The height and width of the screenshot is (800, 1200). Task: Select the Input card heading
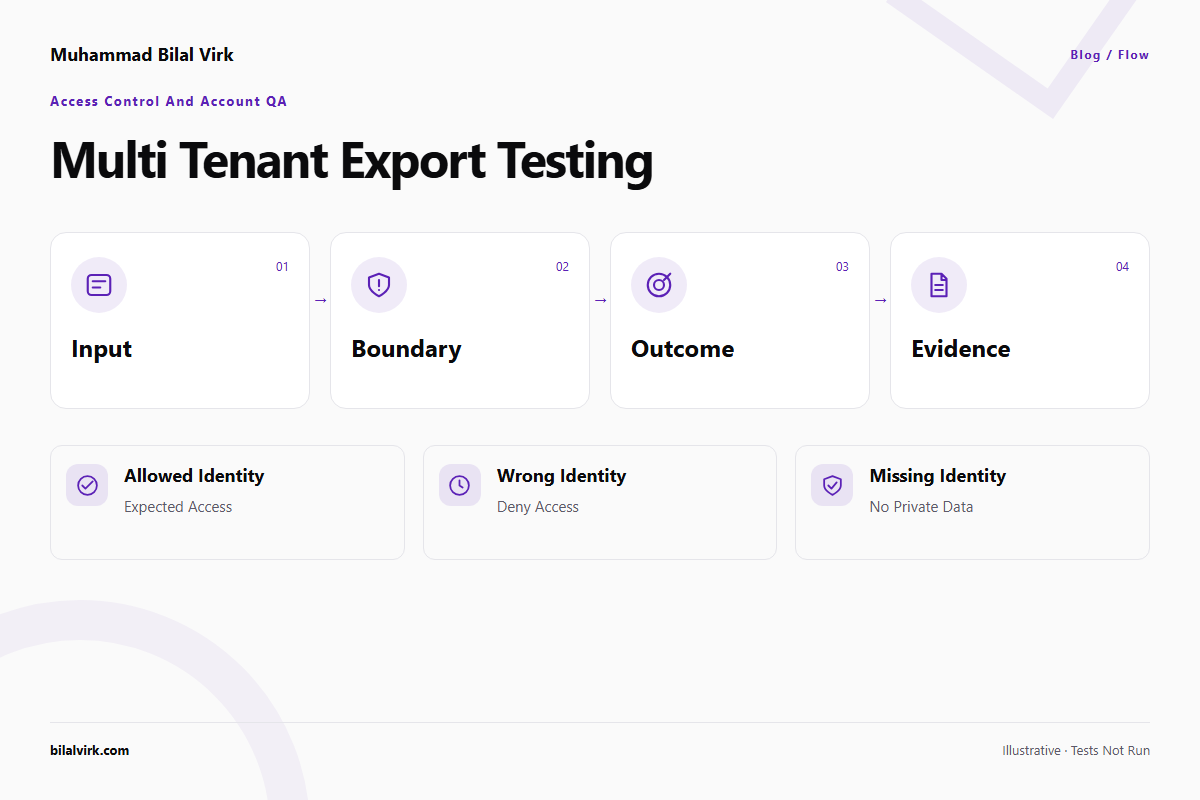coord(102,349)
